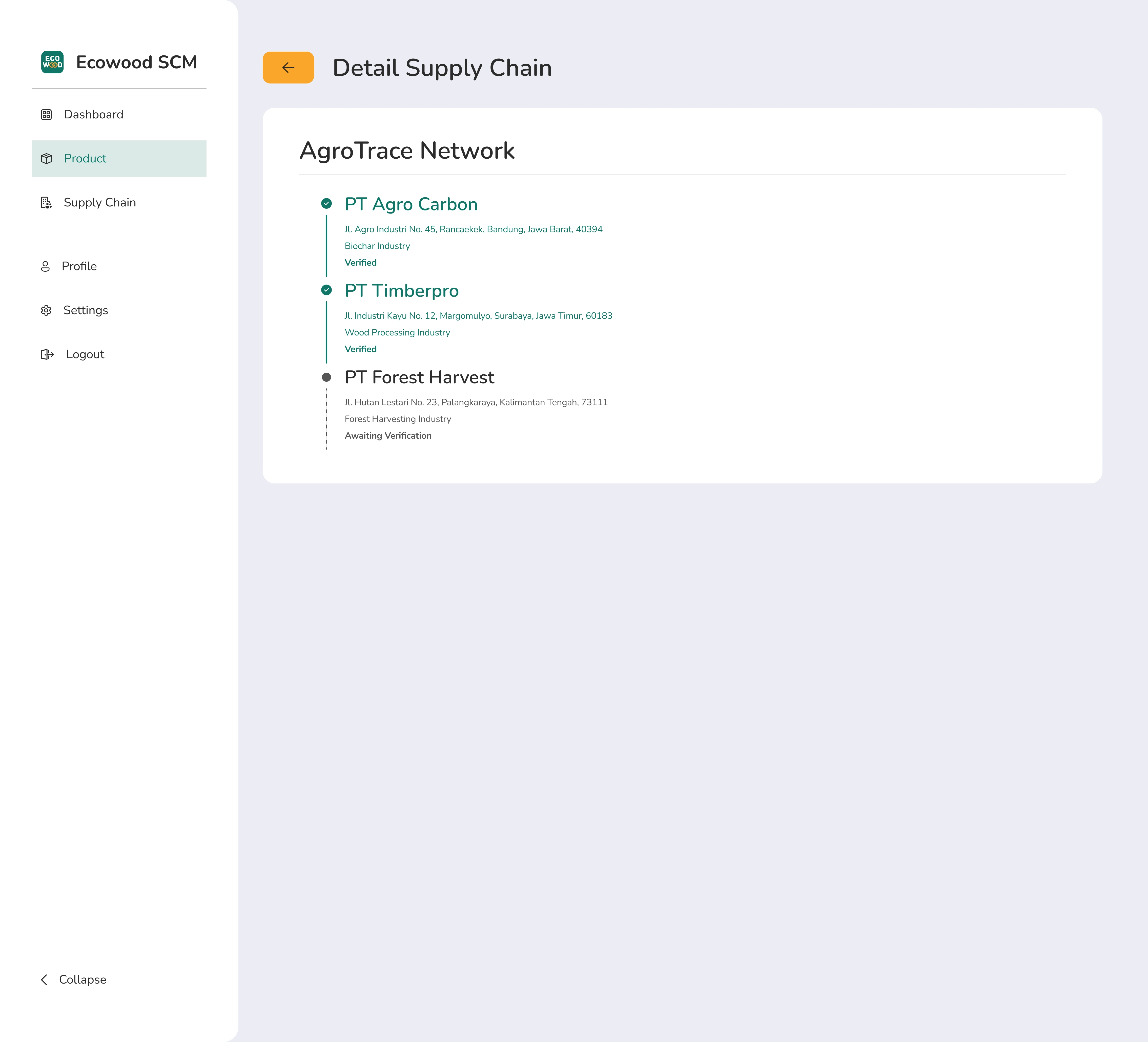
Task: Go back using the orange arrow button
Action: click(x=288, y=68)
